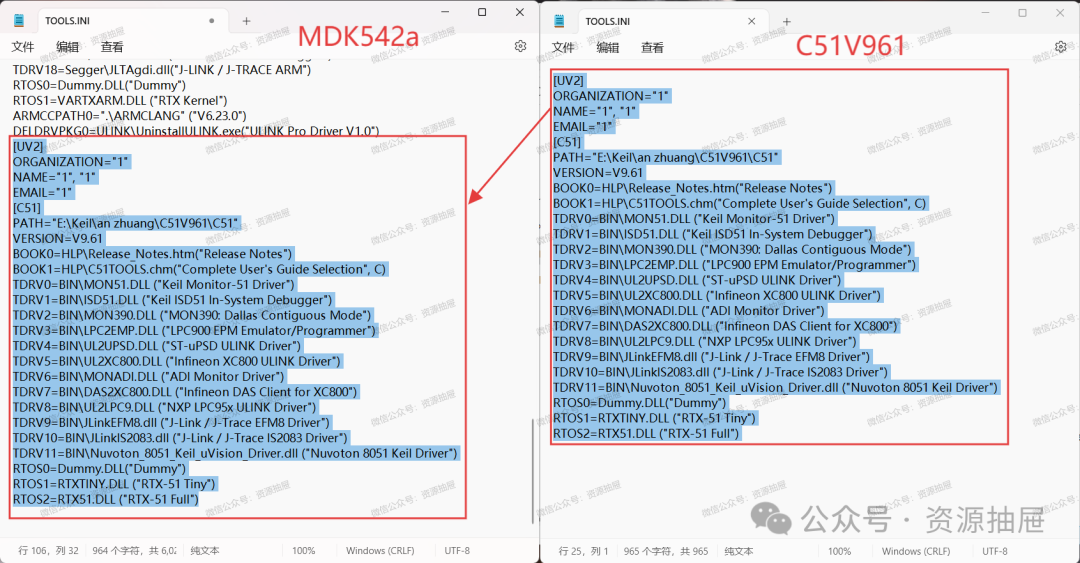Click 纯文本 status in right window
This screenshot has height=563, width=1080.
738,551
